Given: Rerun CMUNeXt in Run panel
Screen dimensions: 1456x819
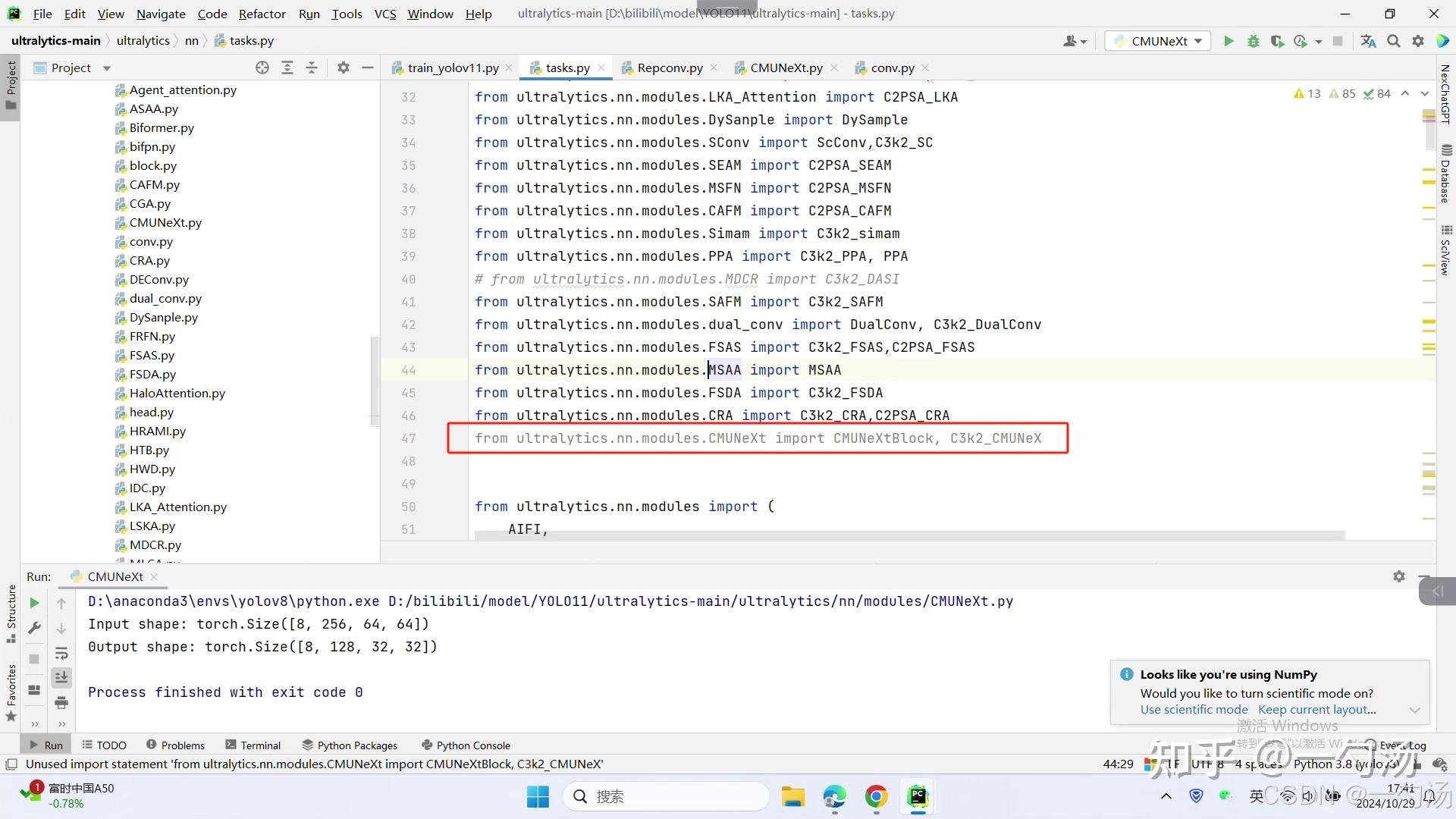Looking at the screenshot, I should [x=34, y=603].
